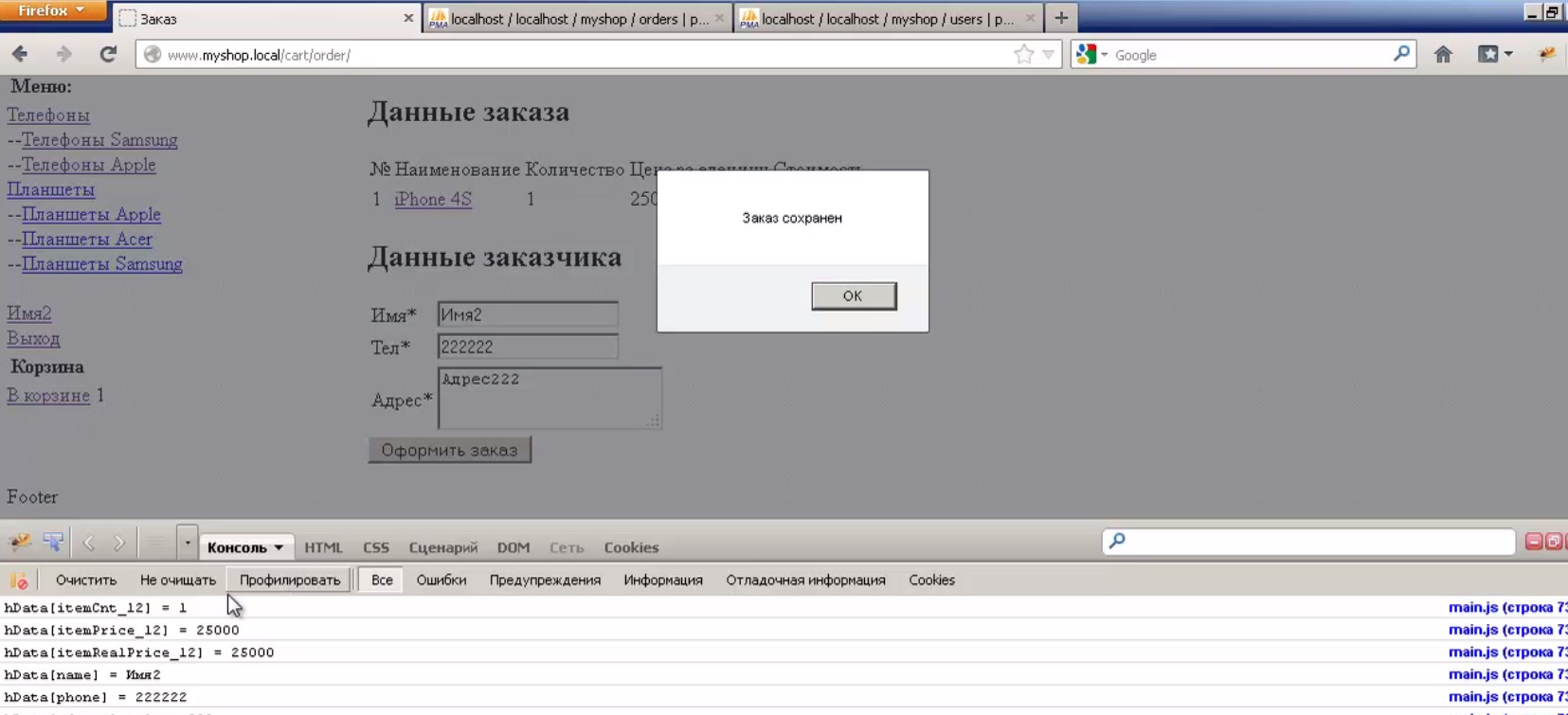The height and width of the screenshot is (715, 1568).
Task: Switch to the Firebug HTML tab
Action: click(x=323, y=547)
